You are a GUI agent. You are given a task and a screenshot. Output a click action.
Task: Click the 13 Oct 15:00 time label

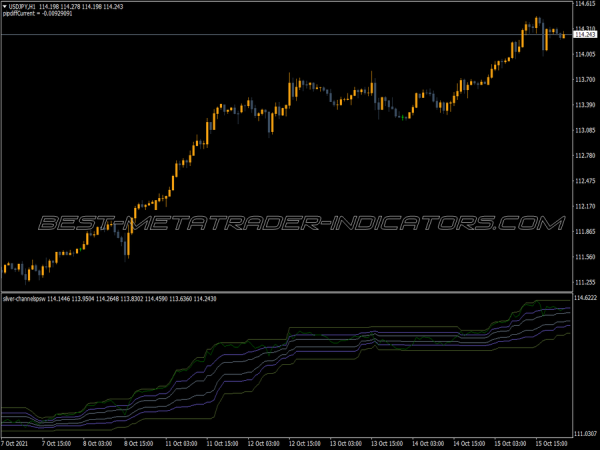coord(387,444)
